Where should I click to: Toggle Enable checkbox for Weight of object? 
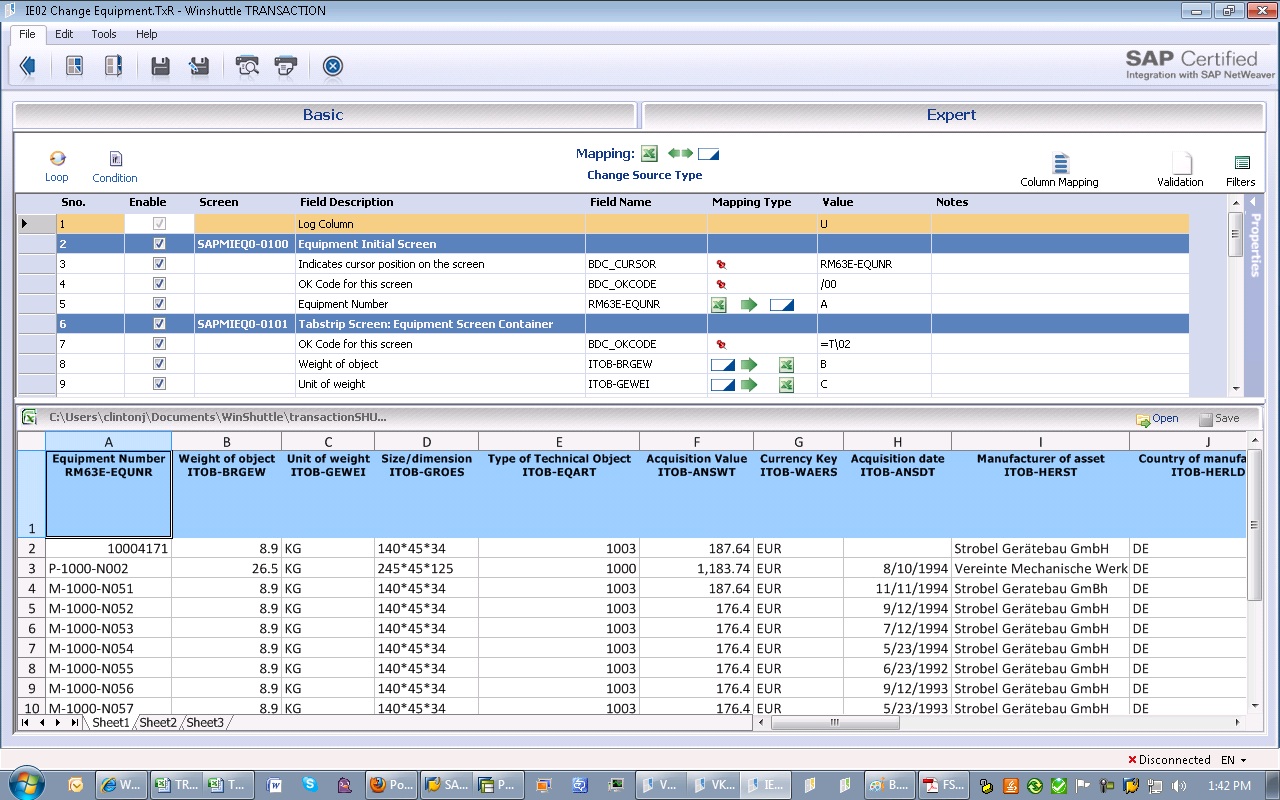tap(159, 364)
